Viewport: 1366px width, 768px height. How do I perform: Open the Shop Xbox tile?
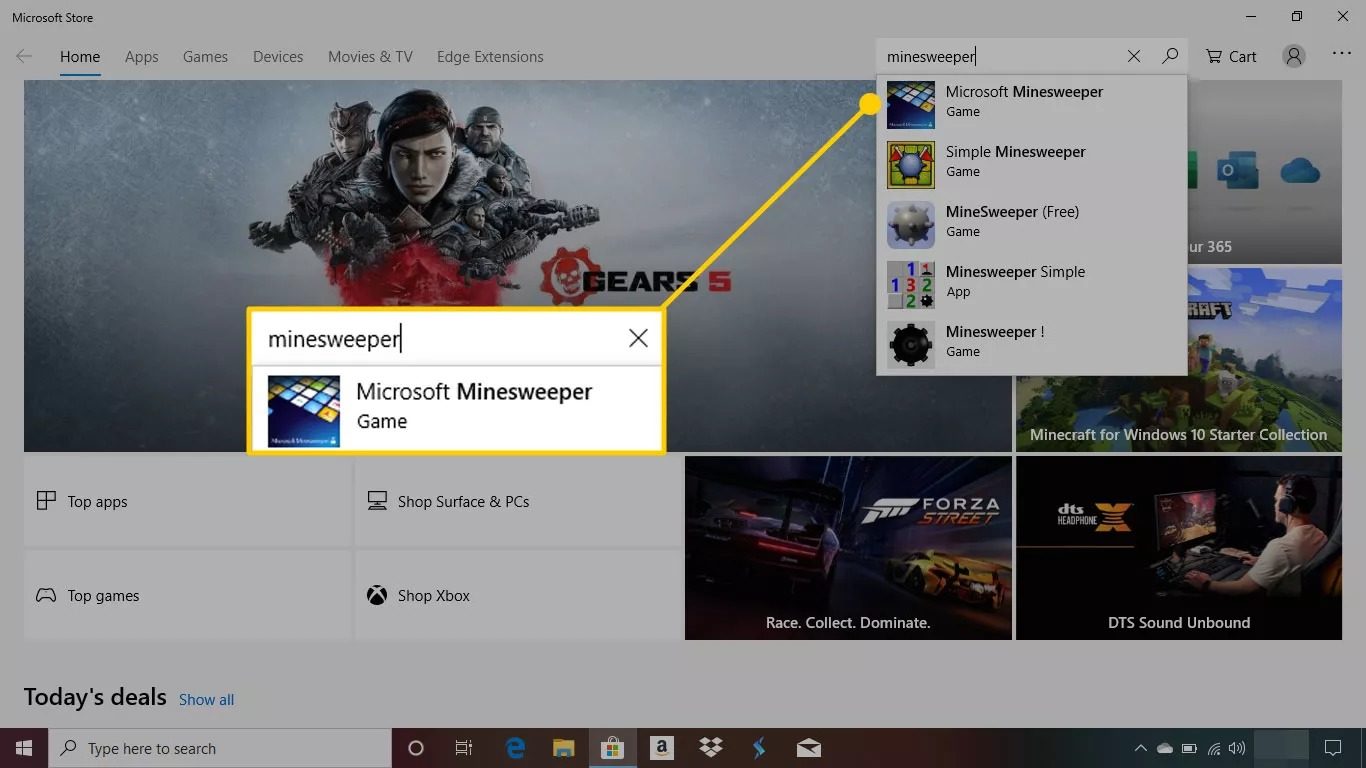[518, 595]
